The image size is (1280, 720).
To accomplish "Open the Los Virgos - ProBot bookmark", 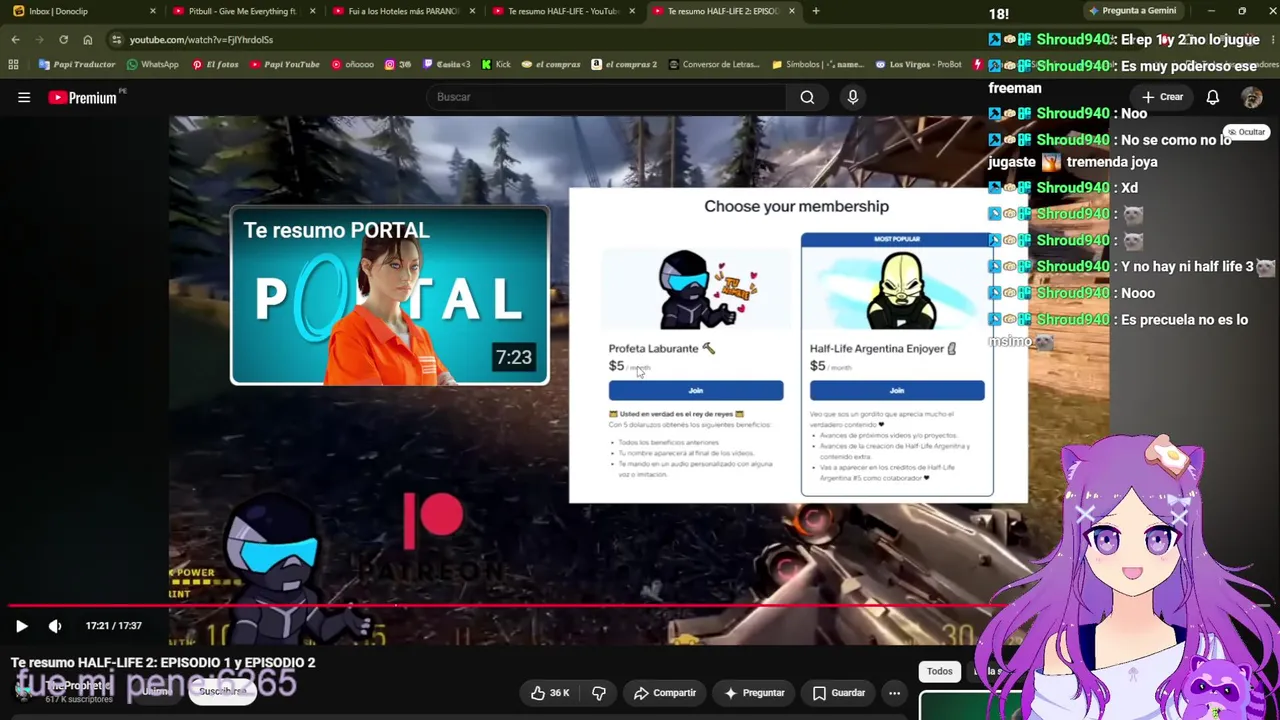I will 918,65.
